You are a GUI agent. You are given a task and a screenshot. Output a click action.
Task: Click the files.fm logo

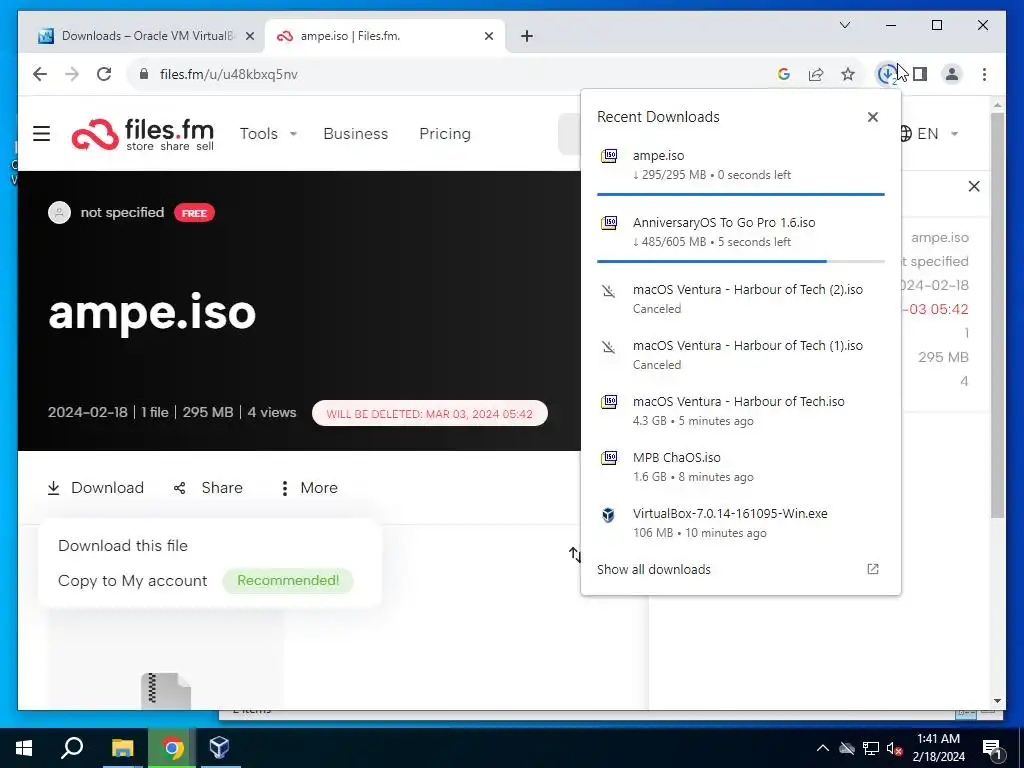pos(143,134)
